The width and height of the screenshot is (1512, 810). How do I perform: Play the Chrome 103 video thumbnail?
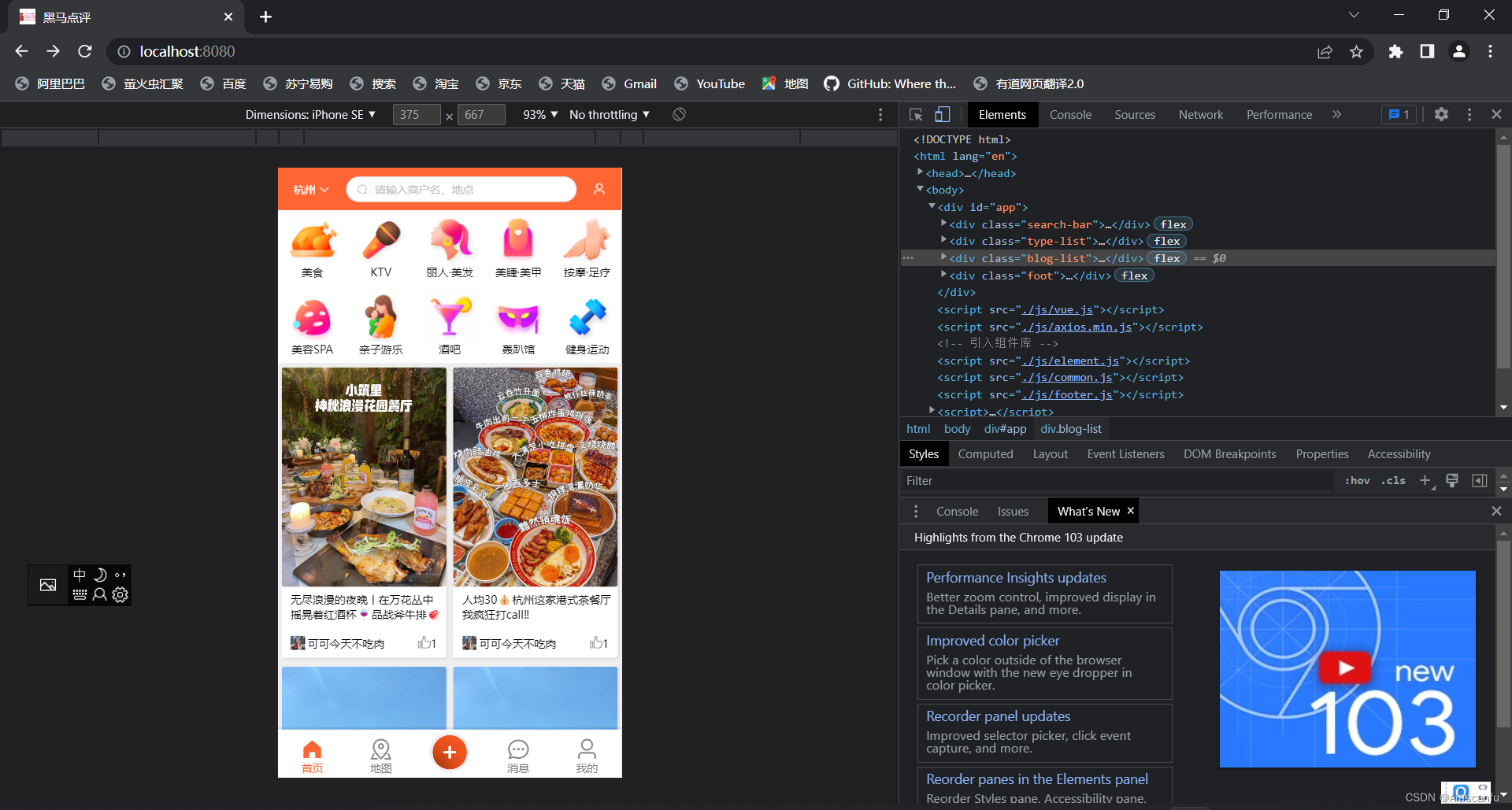[x=1347, y=668]
